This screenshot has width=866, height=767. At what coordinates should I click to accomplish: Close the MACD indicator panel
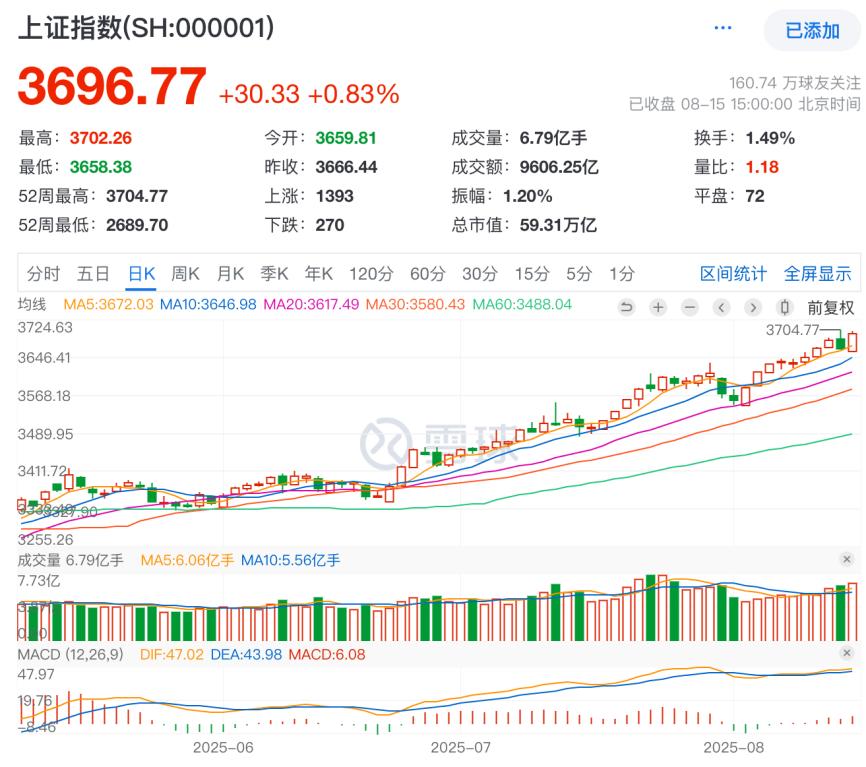846,654
